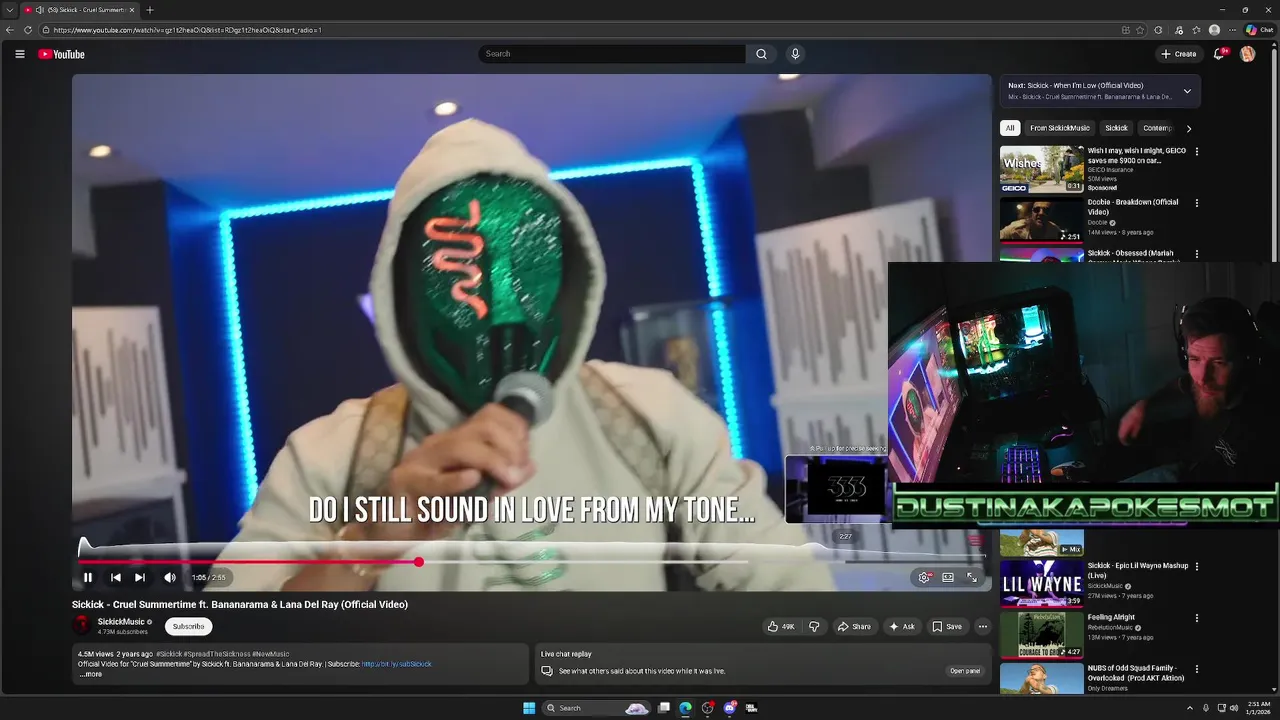Open system volume from the tray
Image resolution: width=1280 pixels, height=720 pixels.
pyautogui.click(x=1233, y=708)
